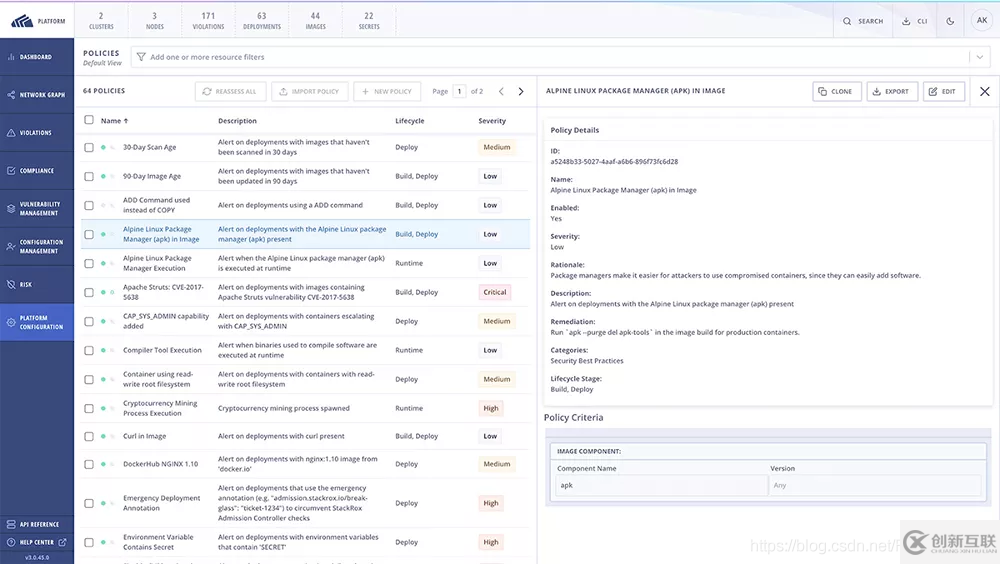The width and height of the screenshot is (1000, 564).
Task: Select checkbox for Curl in Image policy
Action: pos(89,436)
